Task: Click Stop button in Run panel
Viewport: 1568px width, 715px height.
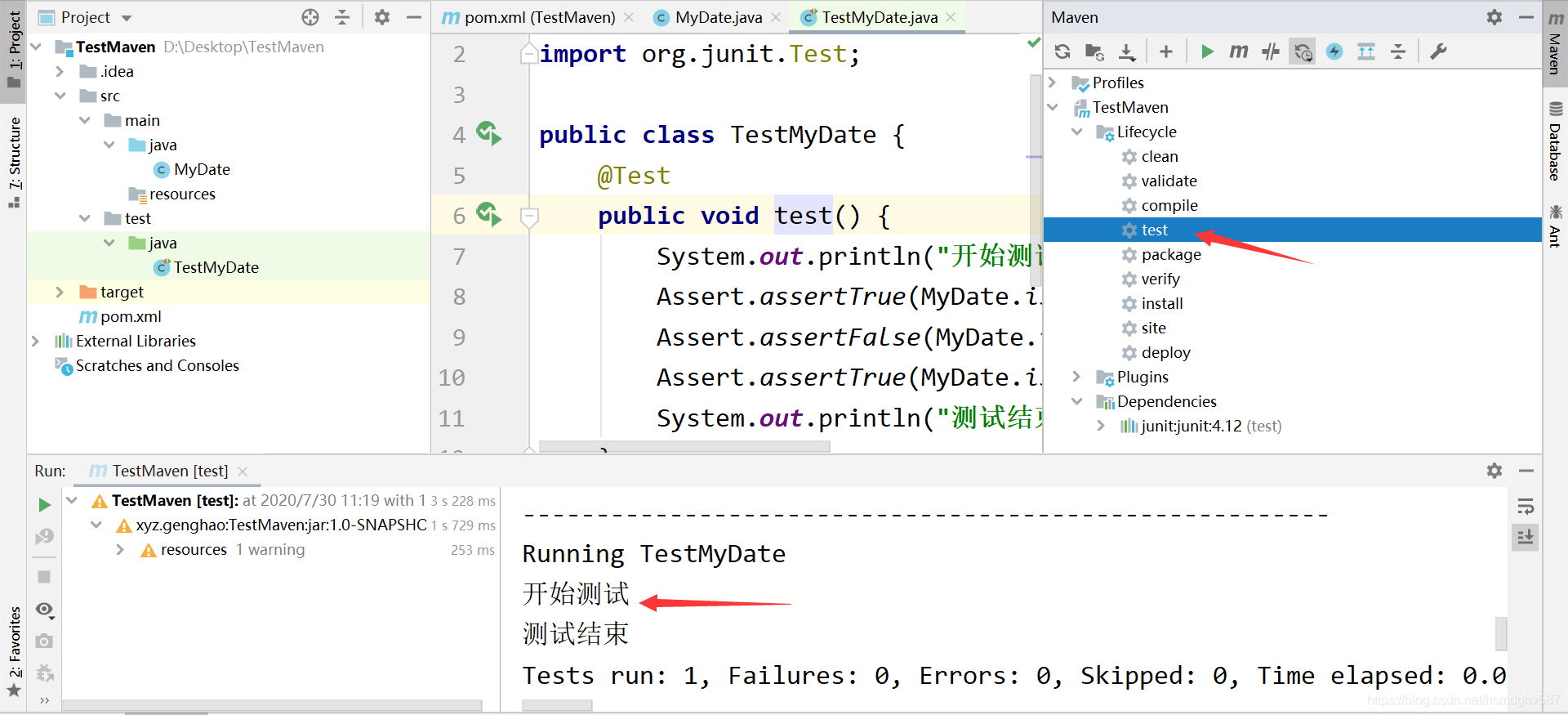Action: tap(44, 577)
